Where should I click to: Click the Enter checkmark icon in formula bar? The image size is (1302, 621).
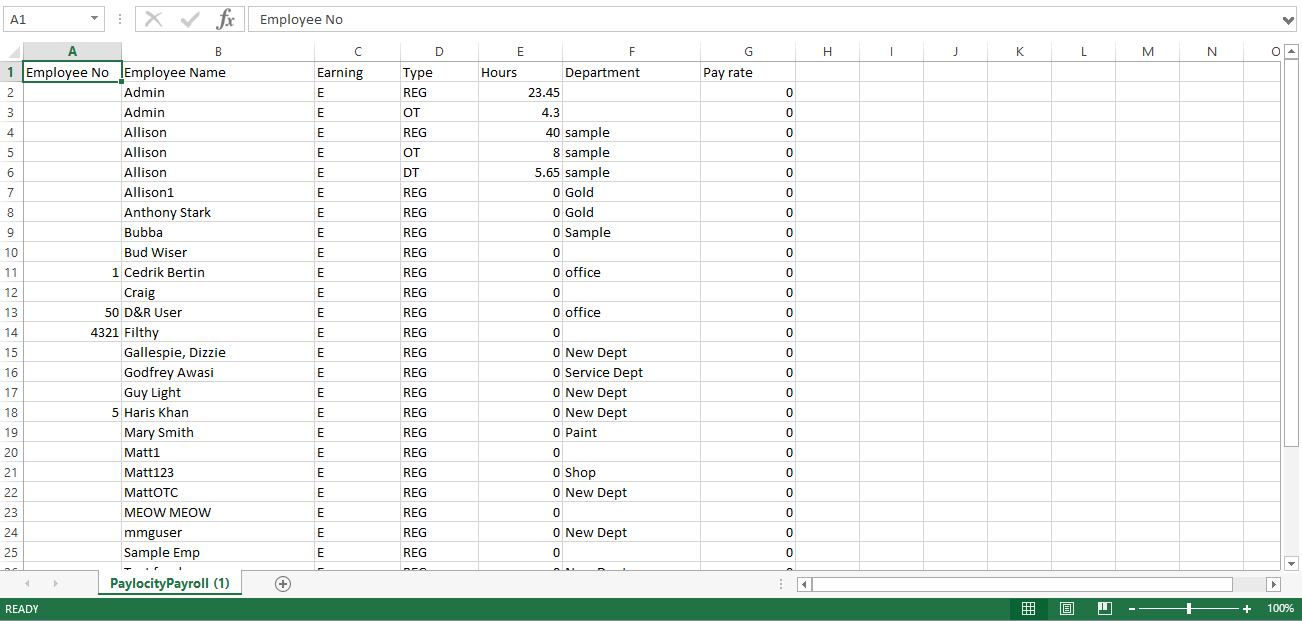click(190, 19)
